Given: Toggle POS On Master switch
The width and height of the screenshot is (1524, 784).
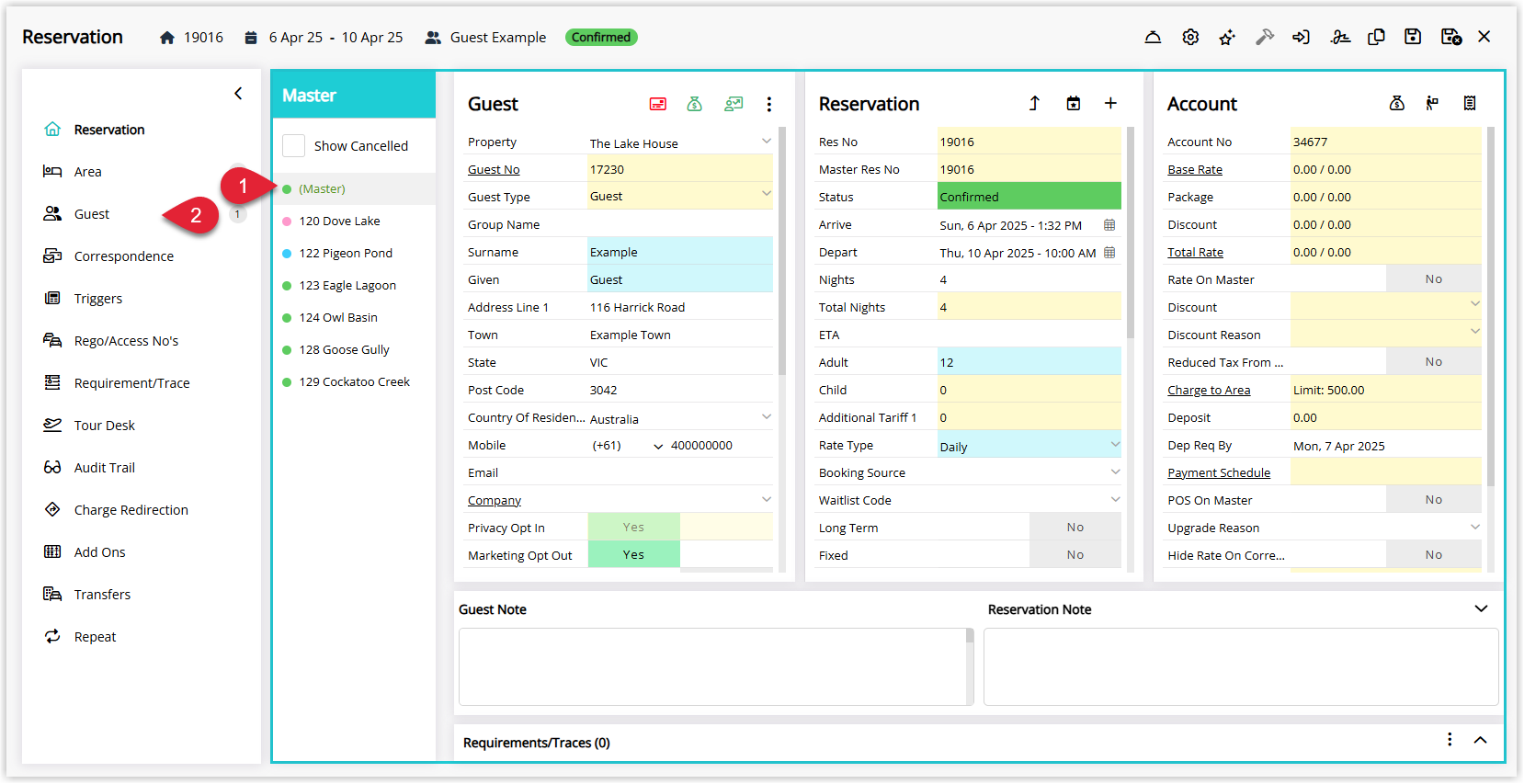Looking at the screenshot, I should [1433, 499].
